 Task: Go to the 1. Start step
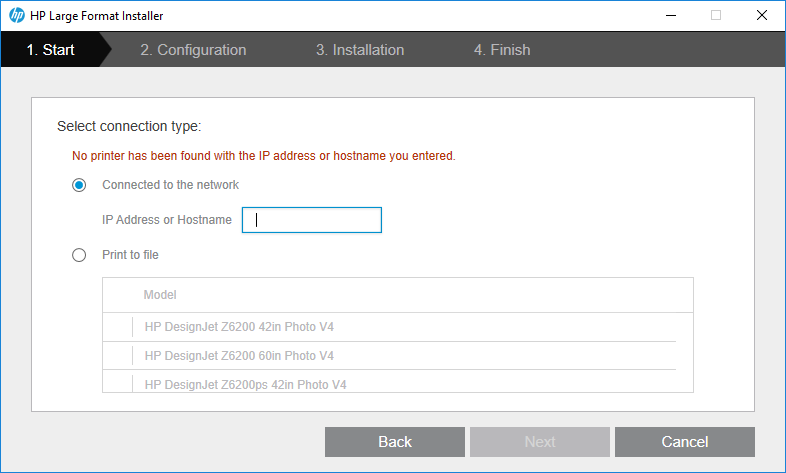(50, 50)
